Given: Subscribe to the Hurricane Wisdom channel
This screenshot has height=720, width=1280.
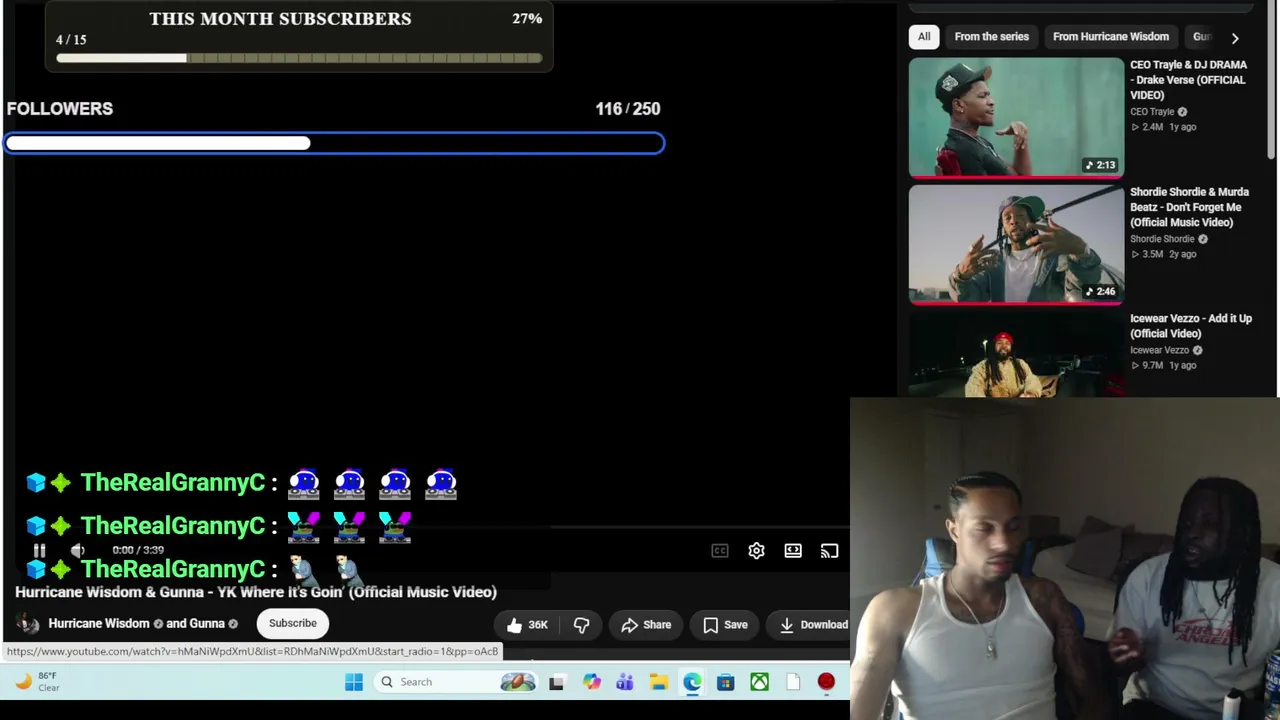Looking at the screenshot, I should (x=292, y=623).
